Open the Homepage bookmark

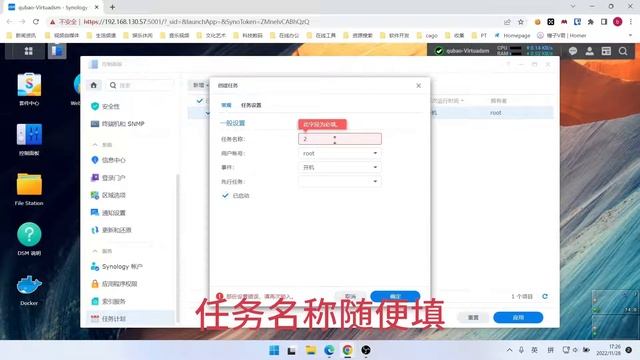tap(512, 36)
